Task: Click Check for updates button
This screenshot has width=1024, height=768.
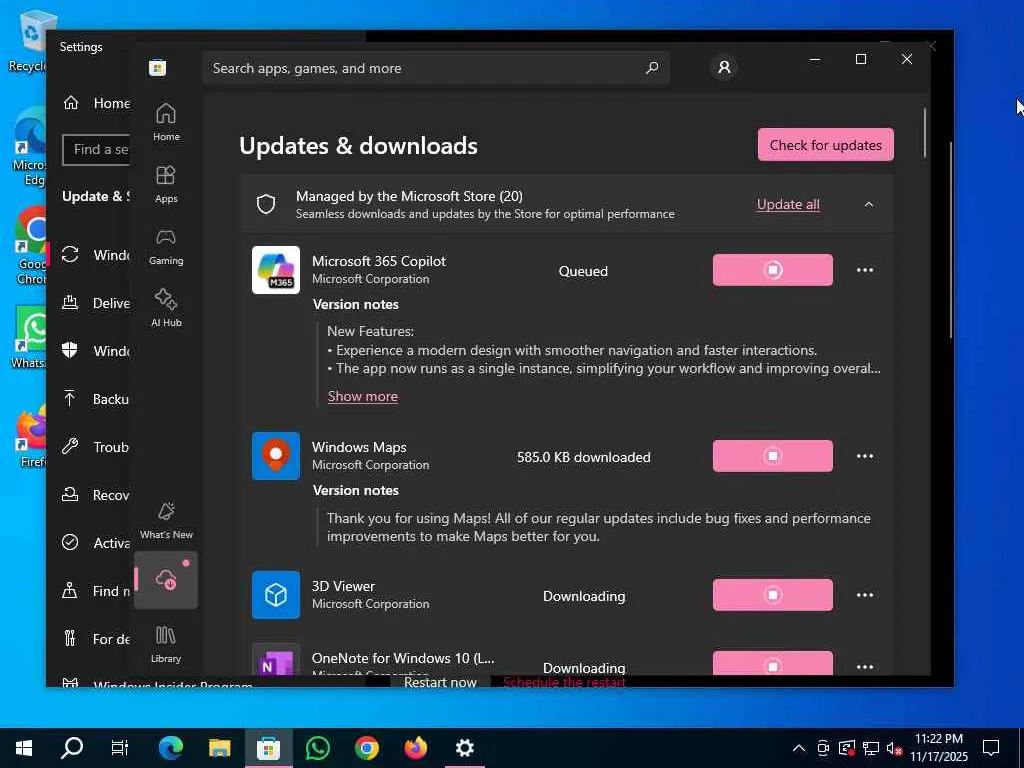Action: pyautogui.click(x=825, y=145)
